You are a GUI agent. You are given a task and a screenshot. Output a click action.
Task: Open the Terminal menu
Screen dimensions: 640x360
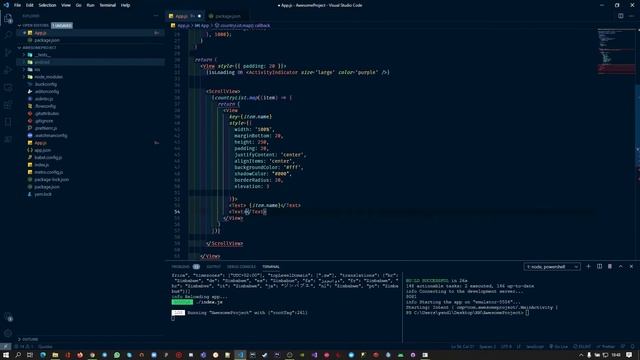[108, 5]
